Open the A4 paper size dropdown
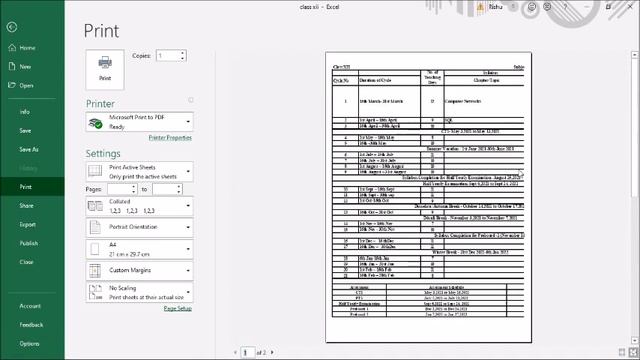 point(140,249)
